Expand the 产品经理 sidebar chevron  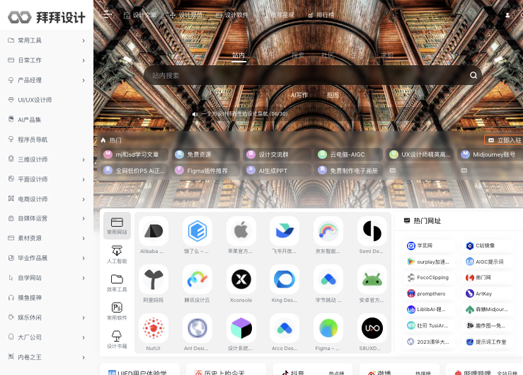[83, 80]
